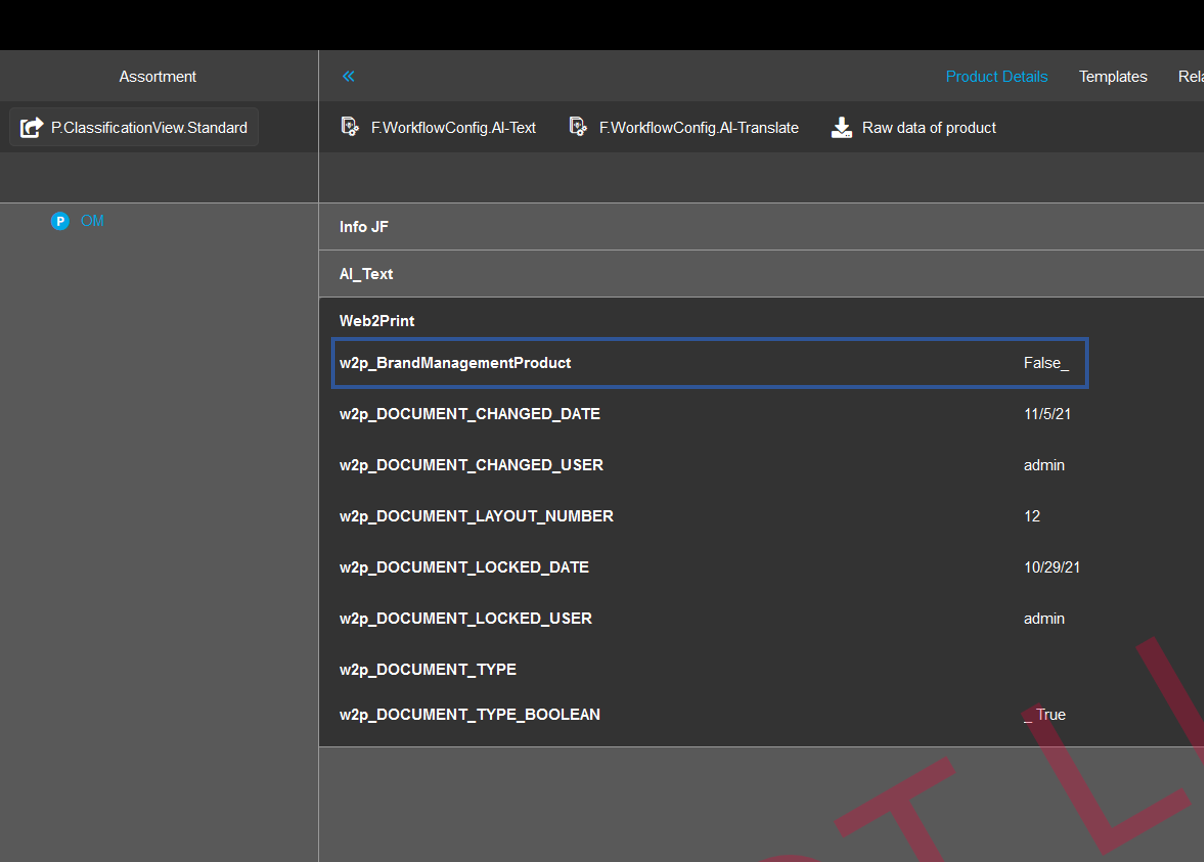Click the blue P icon next to OM

(60, 221)
